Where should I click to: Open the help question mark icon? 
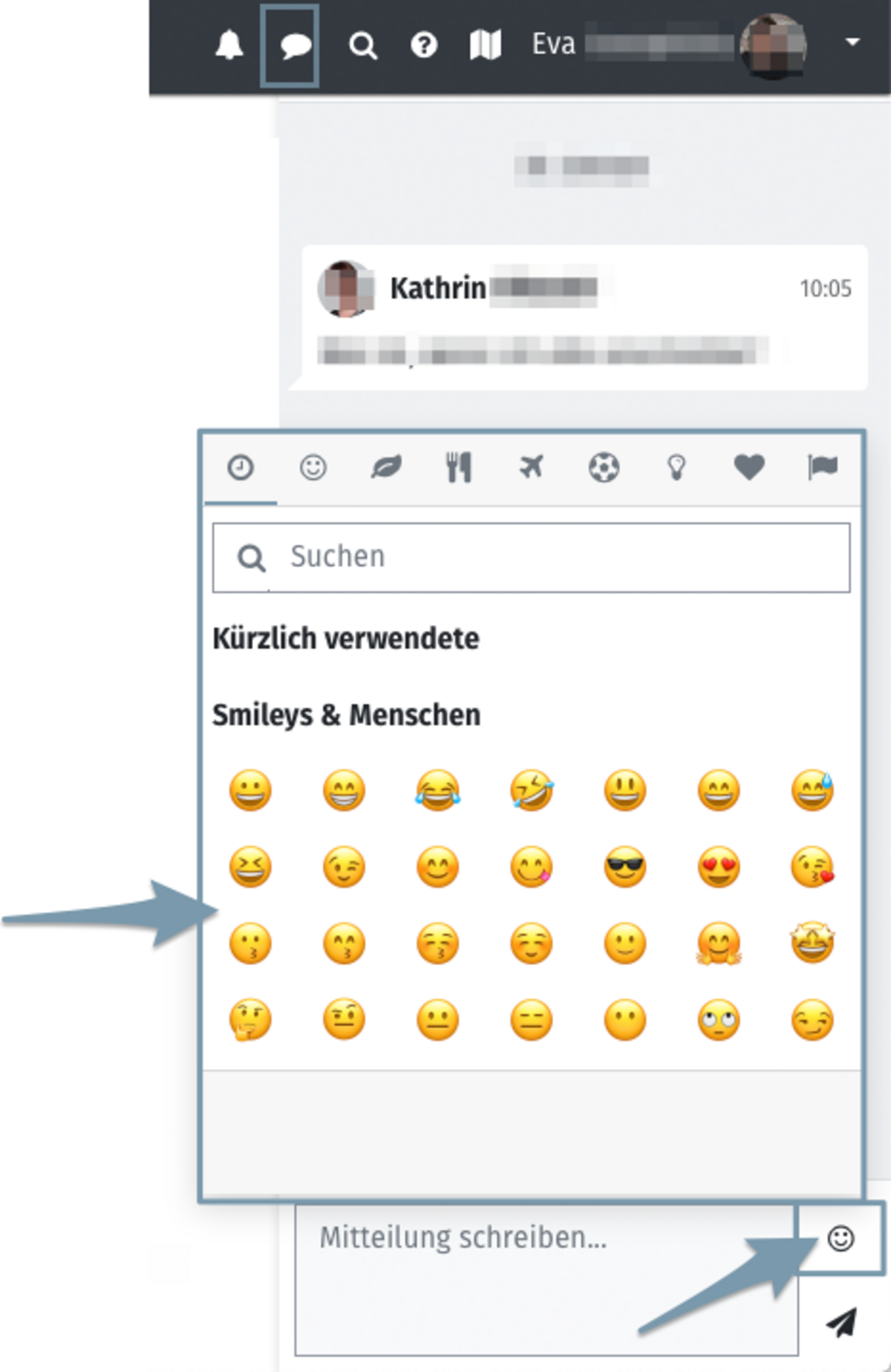424,45
